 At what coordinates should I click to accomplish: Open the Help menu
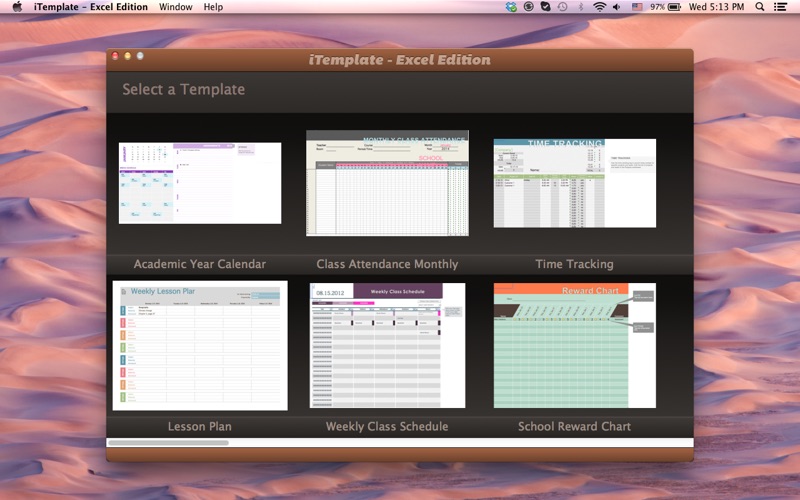213,7
